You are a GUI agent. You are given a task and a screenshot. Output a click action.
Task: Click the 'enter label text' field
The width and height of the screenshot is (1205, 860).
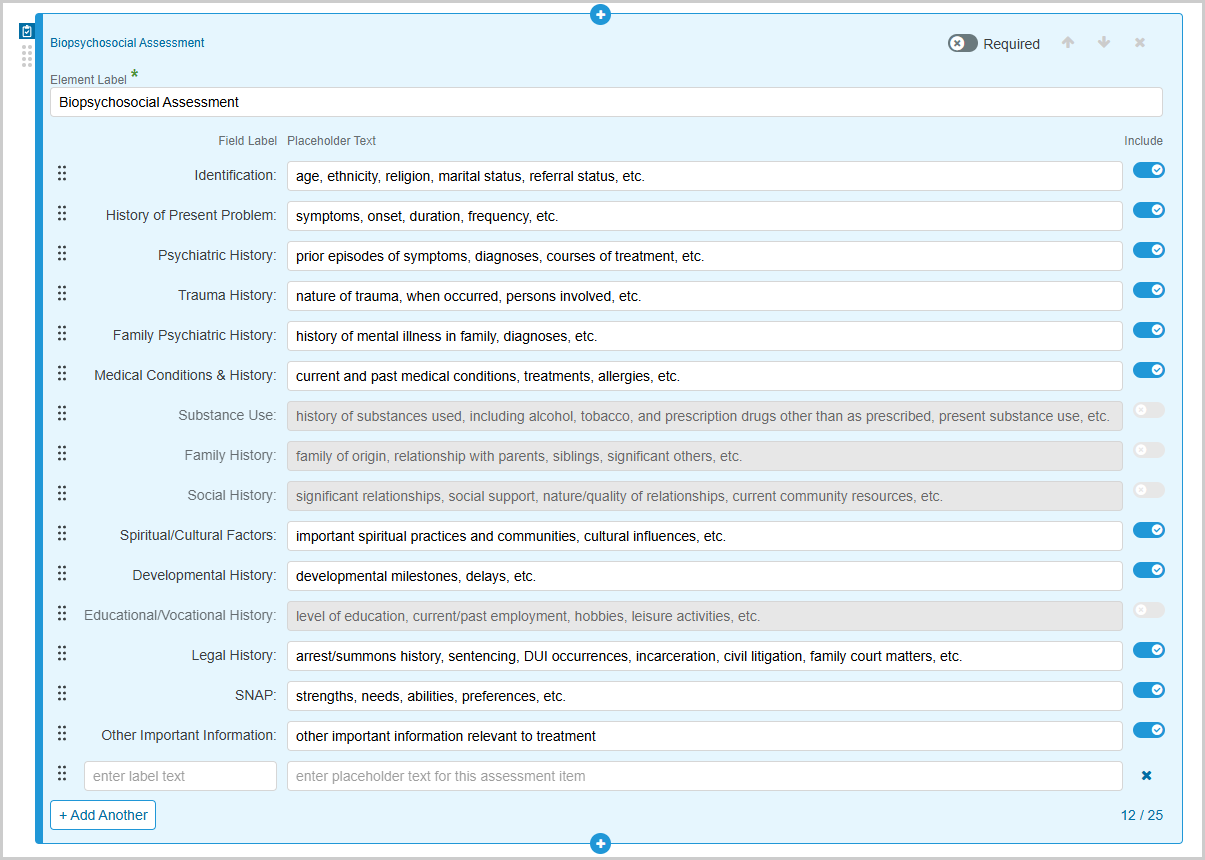click(180, 776)
